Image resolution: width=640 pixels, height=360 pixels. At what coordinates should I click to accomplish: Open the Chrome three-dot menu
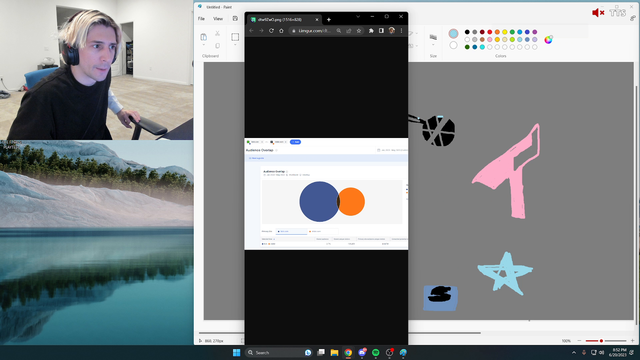[x=402, y=31]
